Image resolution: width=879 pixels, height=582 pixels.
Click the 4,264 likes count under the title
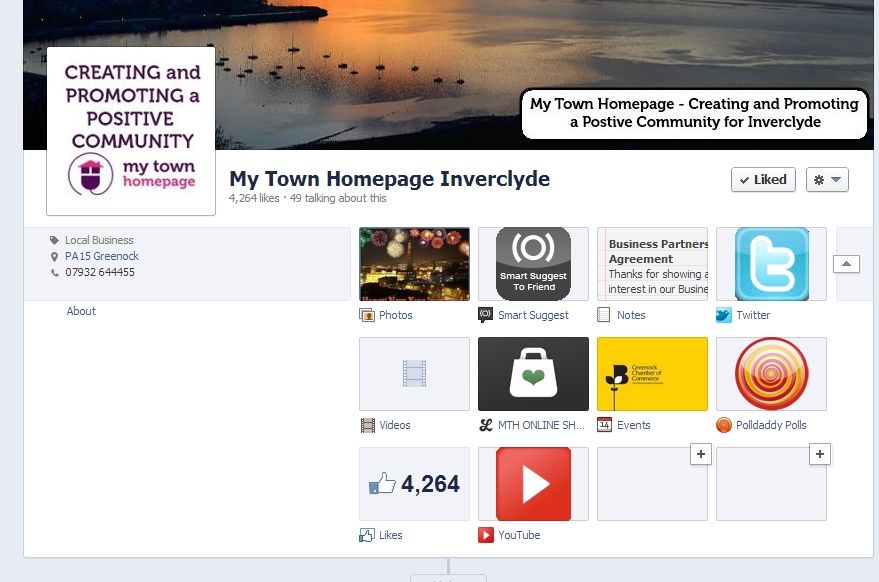(x=254, y=198)
